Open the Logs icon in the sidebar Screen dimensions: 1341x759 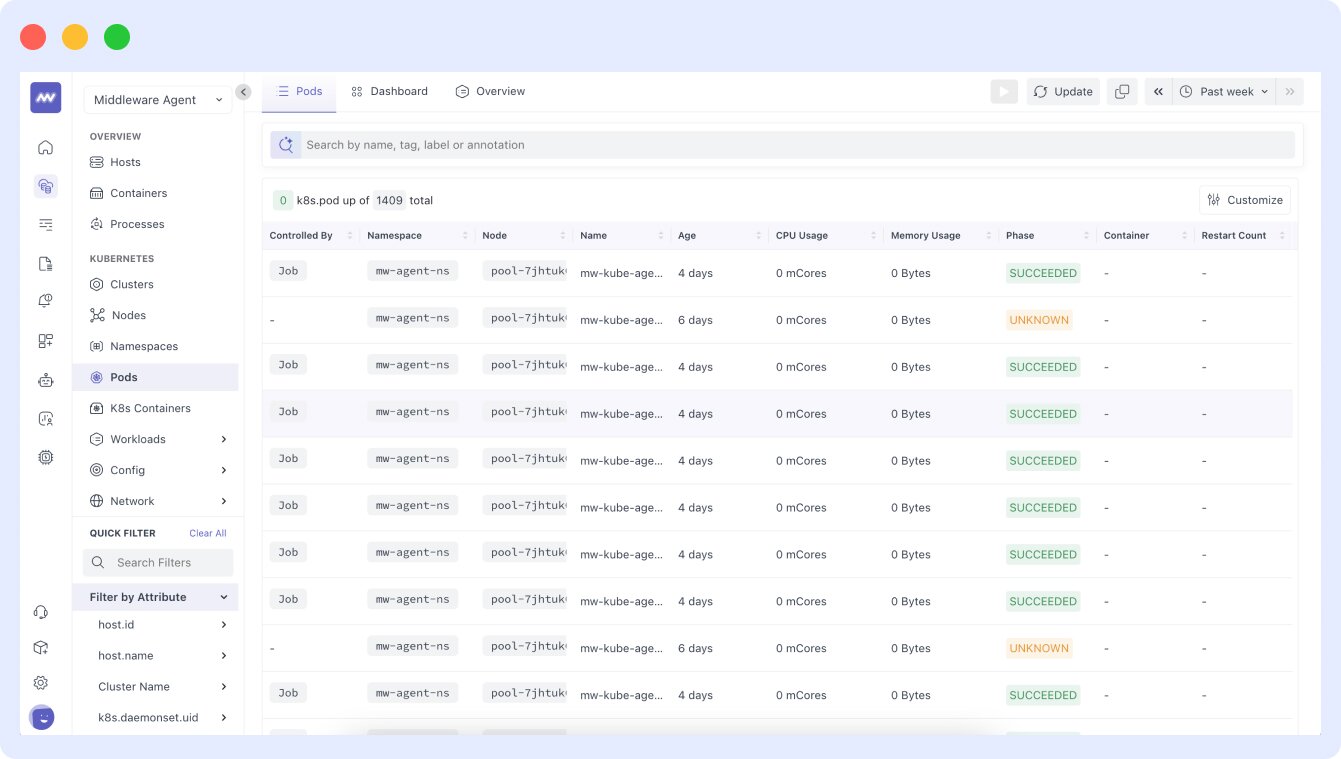45,262
